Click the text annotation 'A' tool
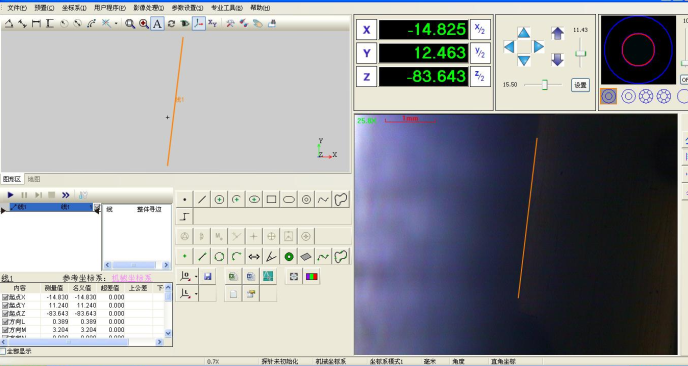The height and width of the screenshot is (366, 688). [x=157, y=24]
